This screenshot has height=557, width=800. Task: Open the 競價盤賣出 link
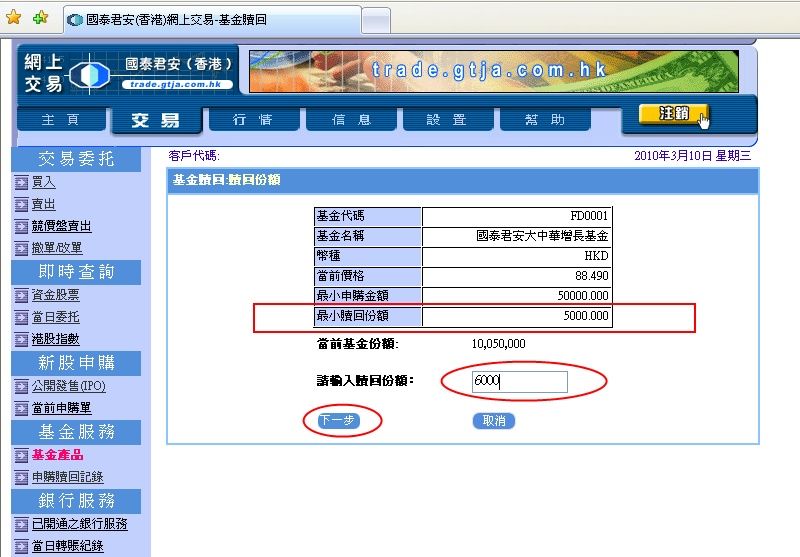point(61,226)
